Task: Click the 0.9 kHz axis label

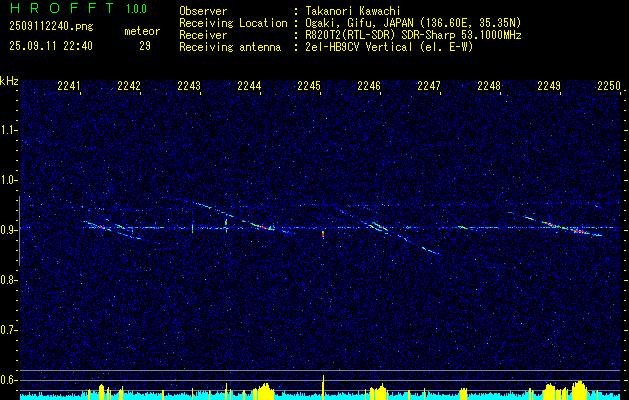Action: click(x=9, y=230)
